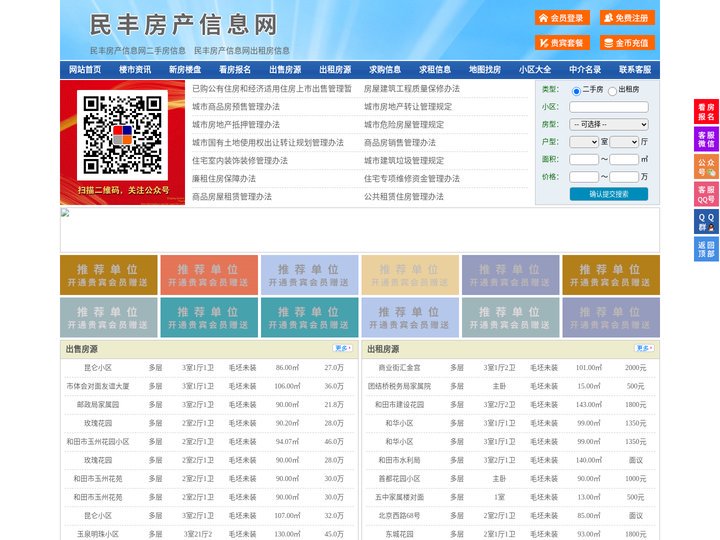Open the 玉泉明珠小区 sale listing

[x=98, y=534]
